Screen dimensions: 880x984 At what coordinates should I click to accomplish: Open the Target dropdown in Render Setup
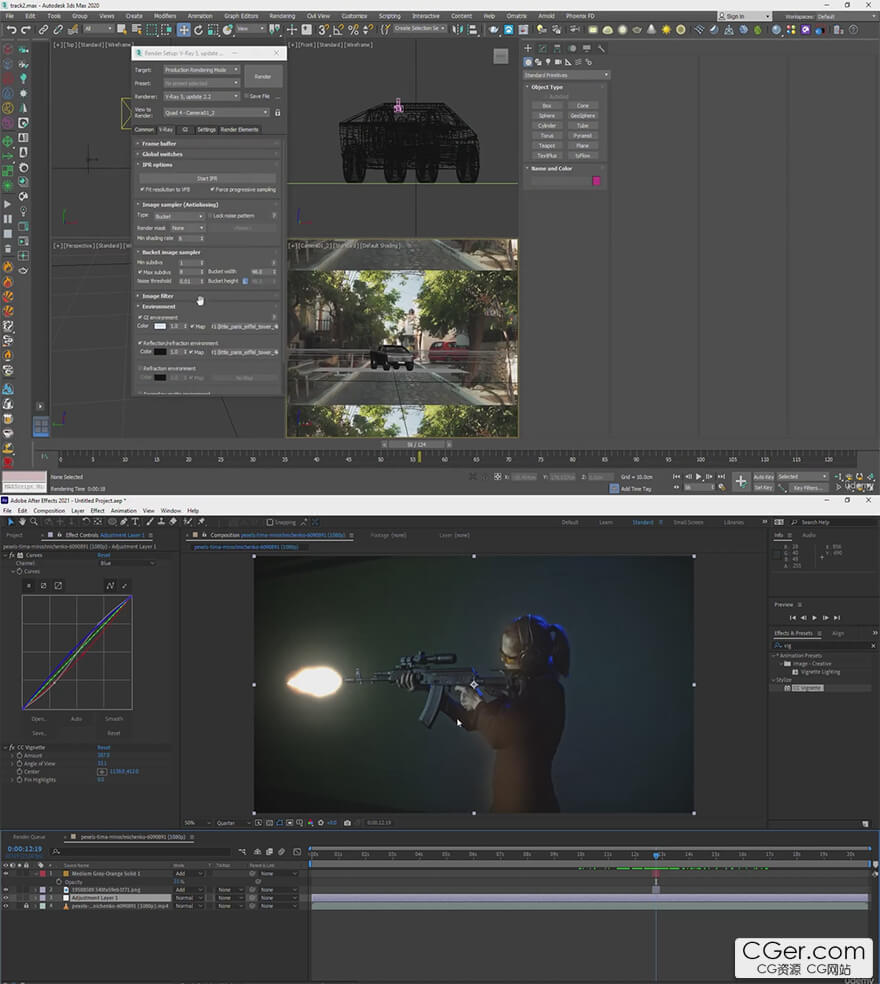coord(201,70)
